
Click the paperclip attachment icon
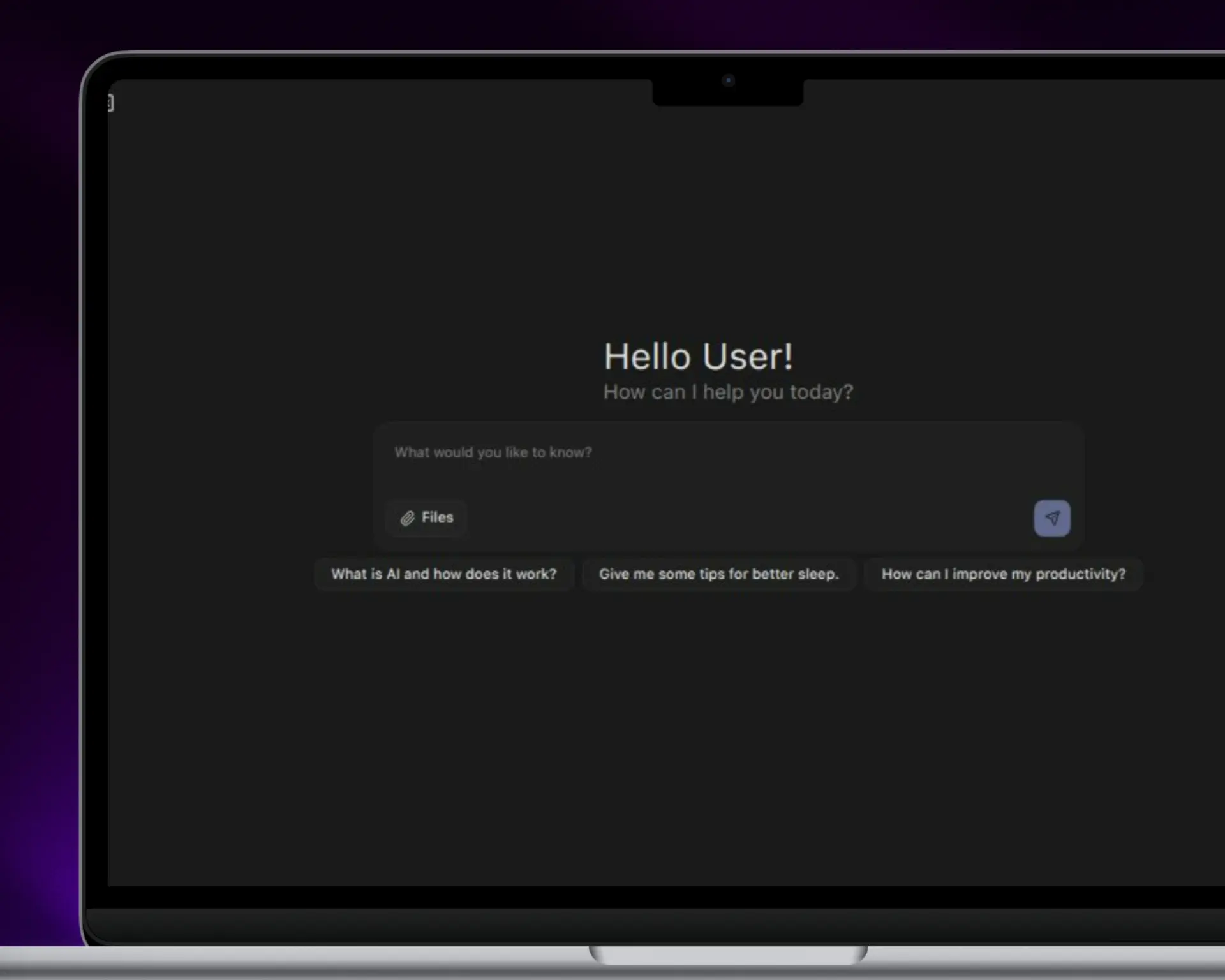407,518
